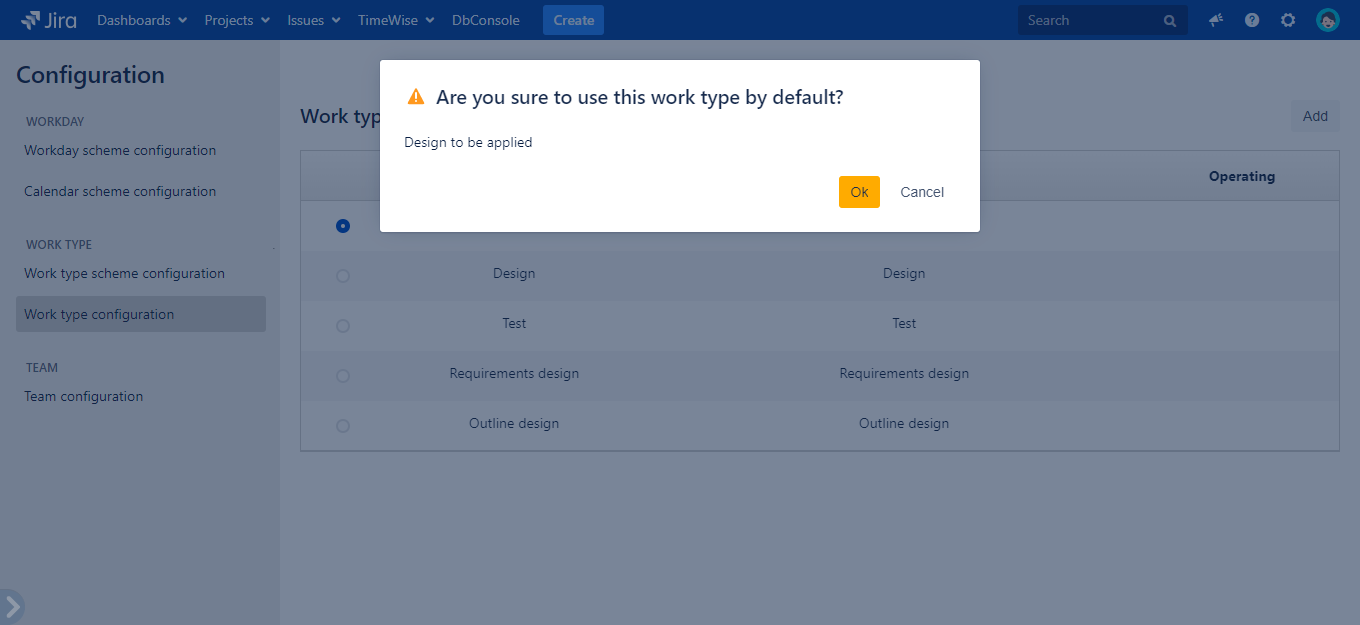Select the Outline design radio button
This screenshot has width=1360, height=625.
click(343, 426)
